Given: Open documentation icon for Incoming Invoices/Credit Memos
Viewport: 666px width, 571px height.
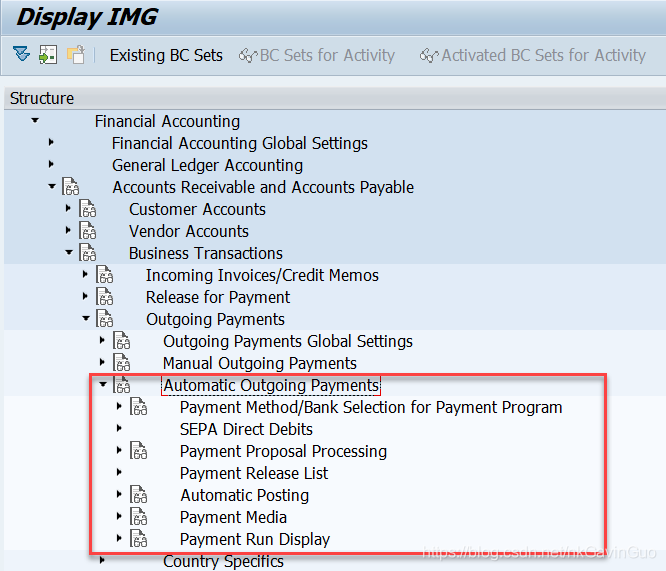Looking at the screenshot, I should 104,275.
